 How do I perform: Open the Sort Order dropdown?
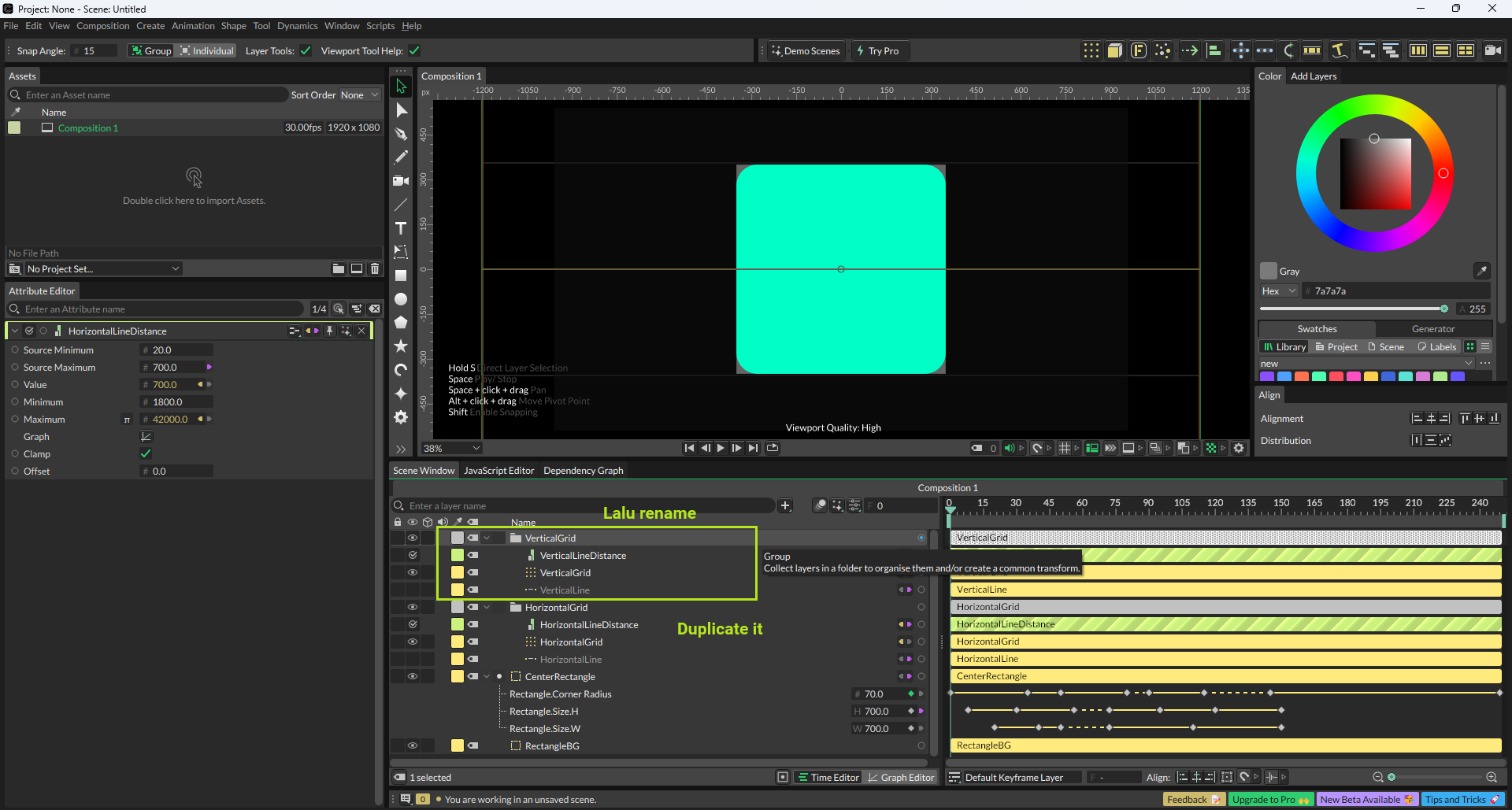[359, 95]
